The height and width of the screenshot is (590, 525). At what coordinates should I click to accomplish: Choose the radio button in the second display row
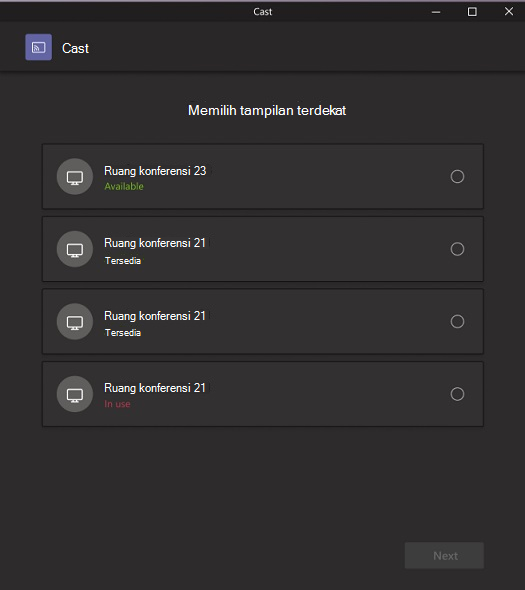click(x=457, y=249)
